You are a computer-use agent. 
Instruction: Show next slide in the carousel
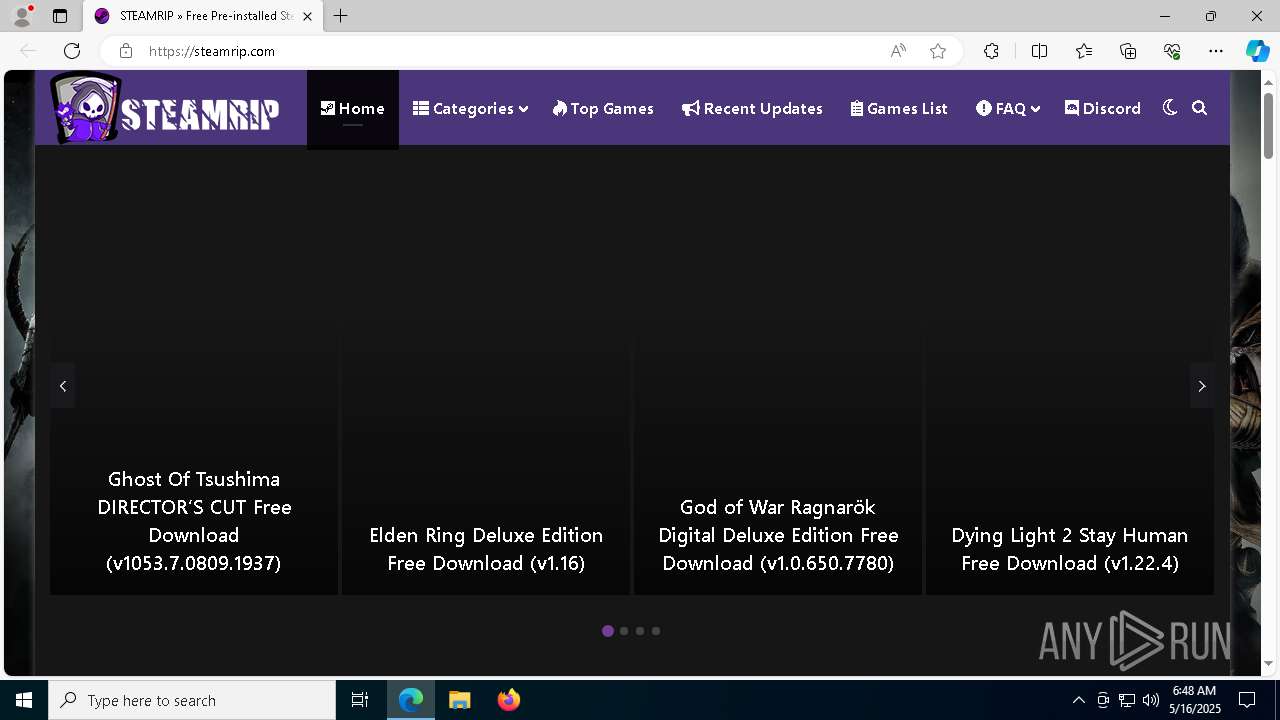pyautogui.click(x=1201, y=386)
